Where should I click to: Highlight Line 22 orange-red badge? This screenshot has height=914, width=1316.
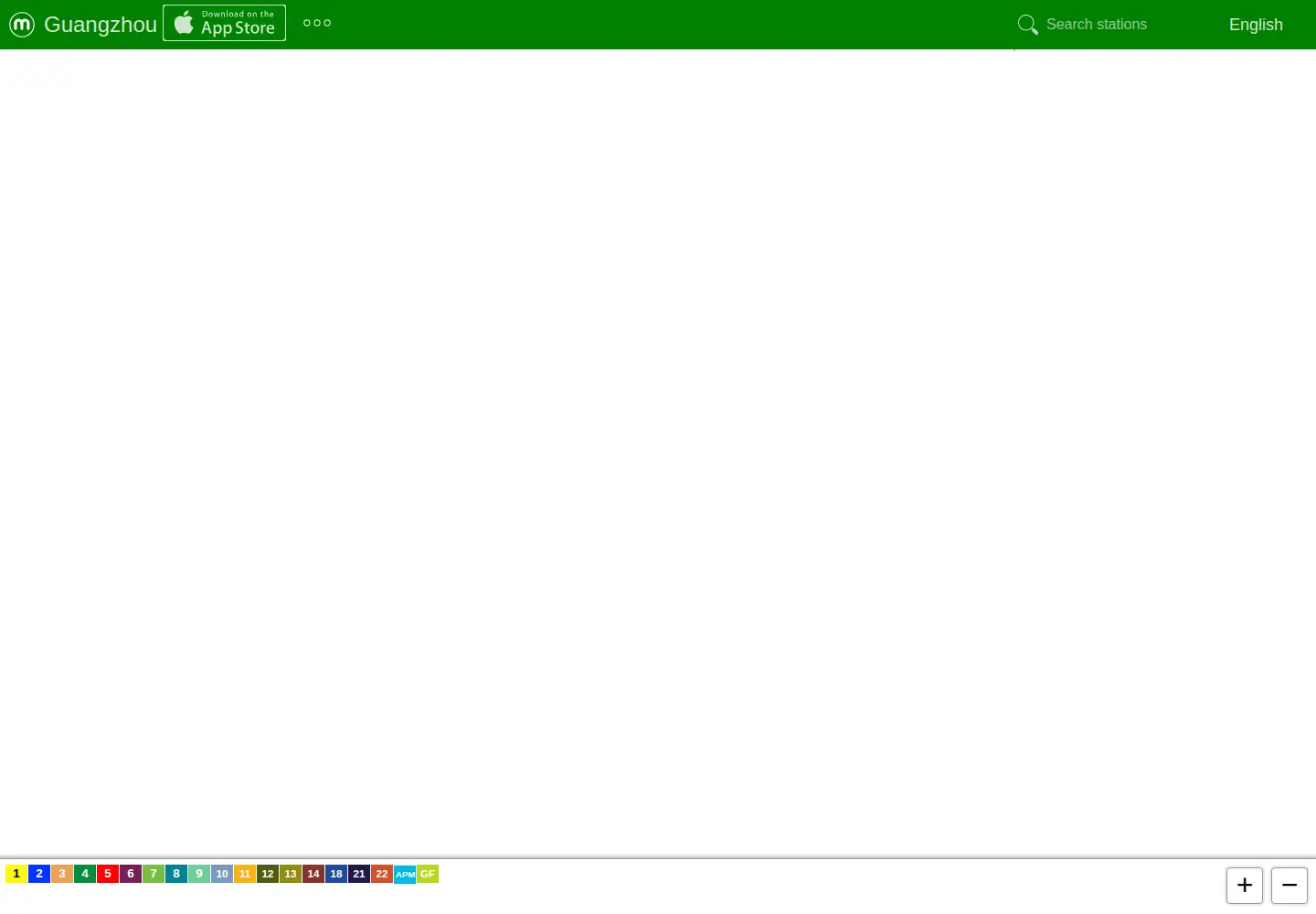[x=382, y=874]
